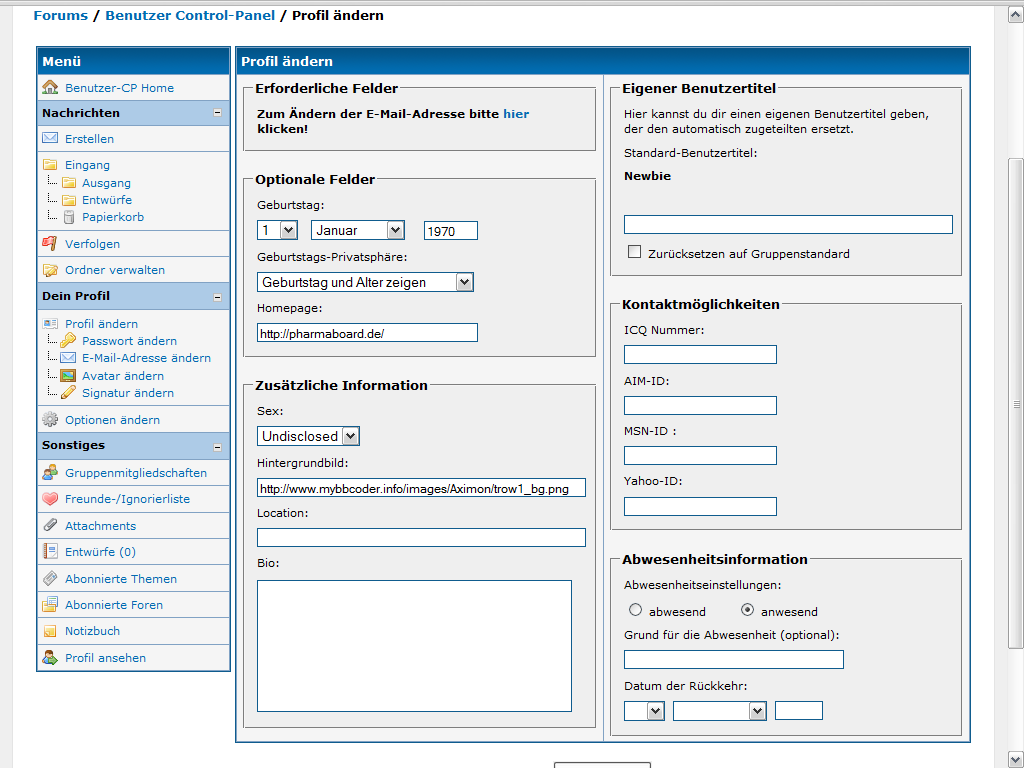Check Zurücksetzen auf Gruppenstandard checkbox
Image resolution: width=1024 pixels, height=768 pixels.
coord(634,251)
